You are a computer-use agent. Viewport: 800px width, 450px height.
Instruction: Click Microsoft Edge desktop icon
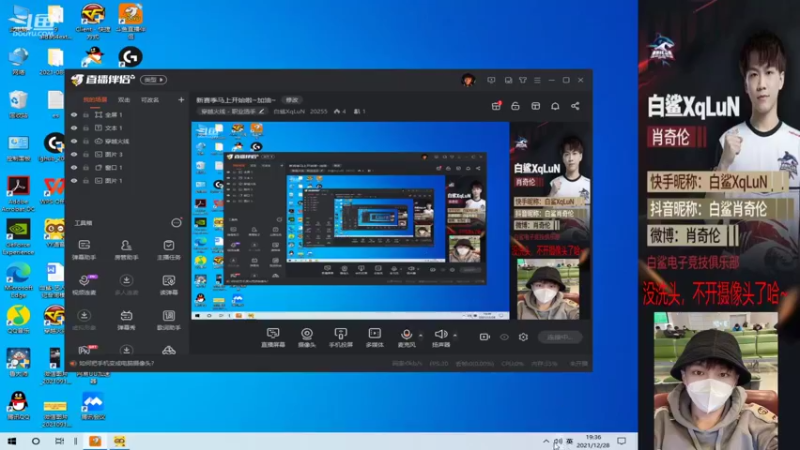click(x=18, y=281)
